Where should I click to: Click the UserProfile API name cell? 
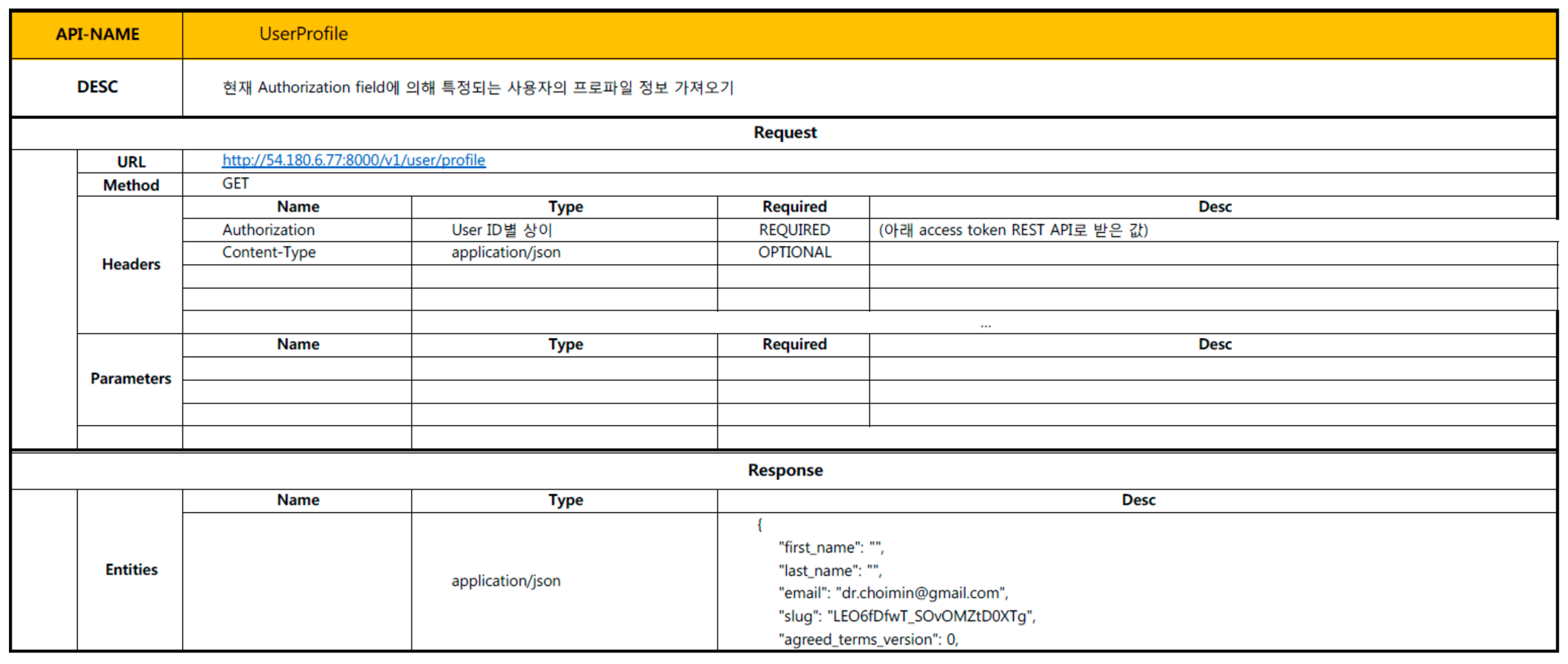(x=303, y=34)
